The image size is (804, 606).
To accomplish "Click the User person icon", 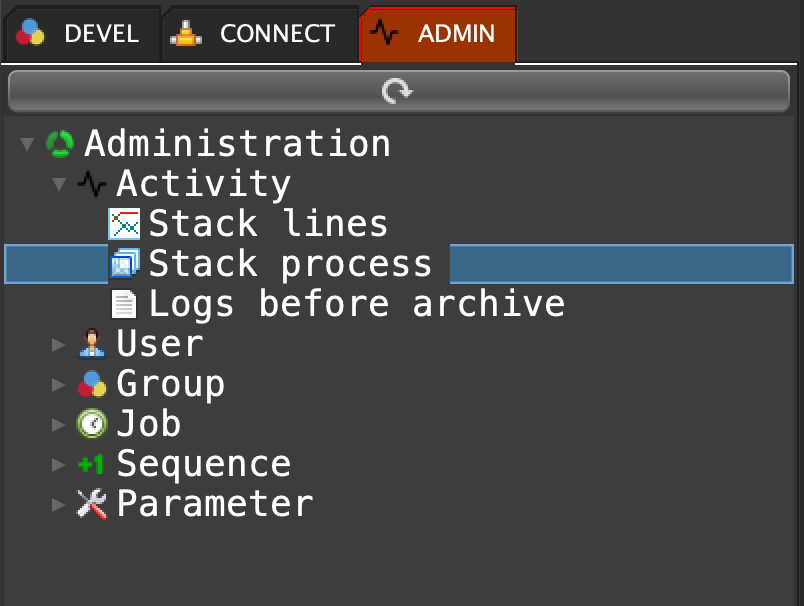I will tap(92, 344).
